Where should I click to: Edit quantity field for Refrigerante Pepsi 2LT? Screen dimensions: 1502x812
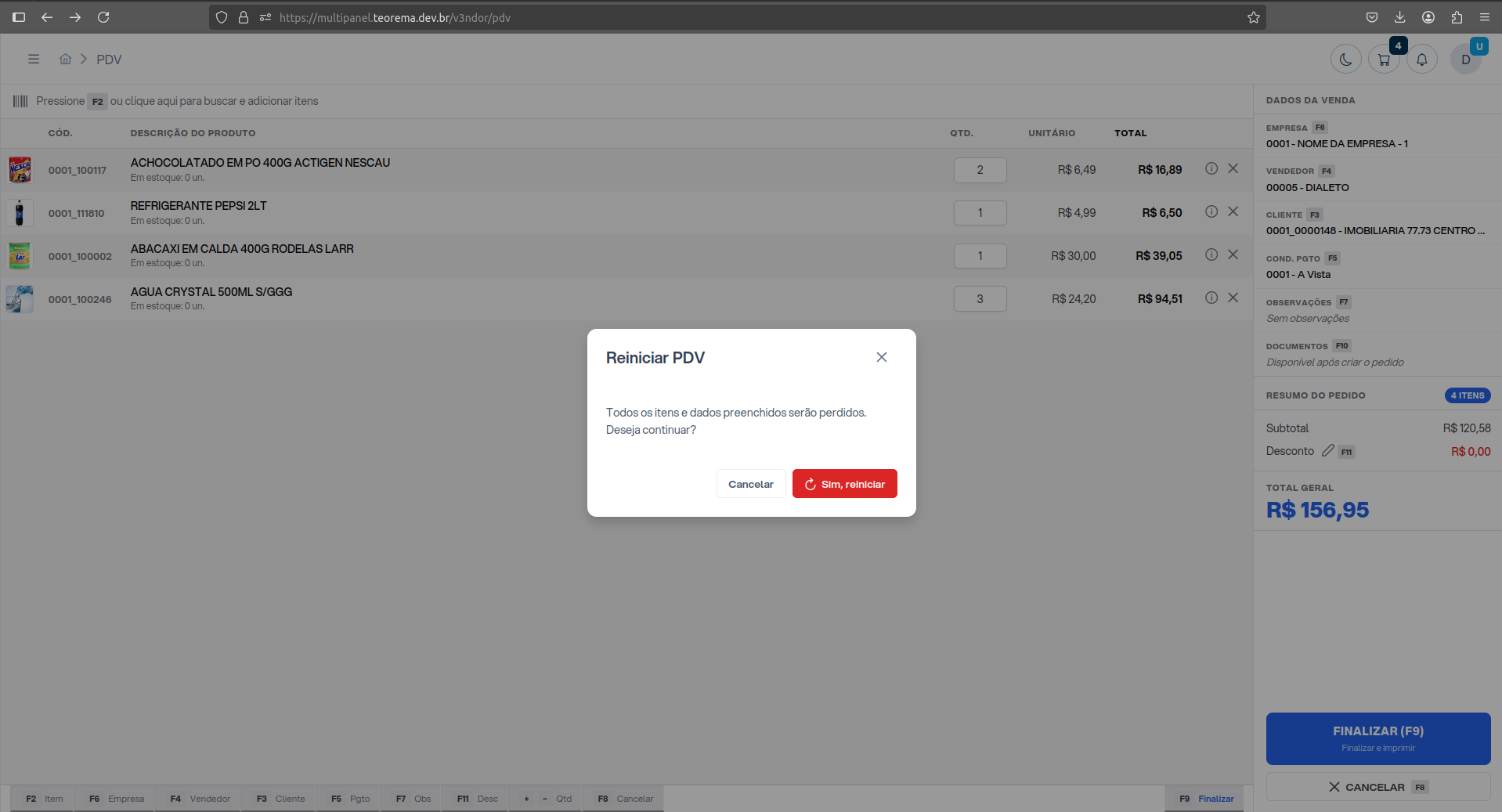(x=980, y=213)
